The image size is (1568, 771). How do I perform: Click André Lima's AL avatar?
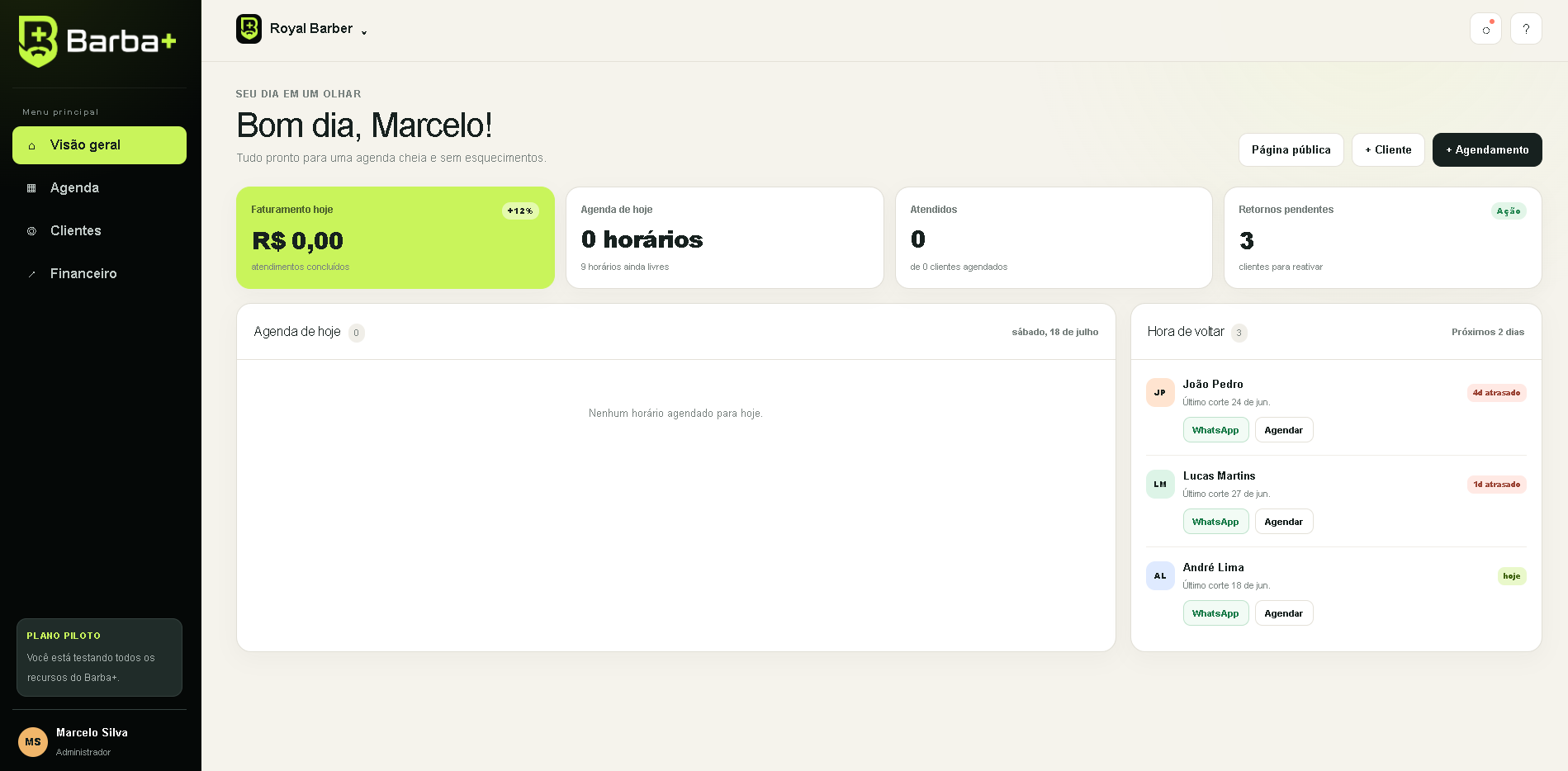[x=1160, y=576]
